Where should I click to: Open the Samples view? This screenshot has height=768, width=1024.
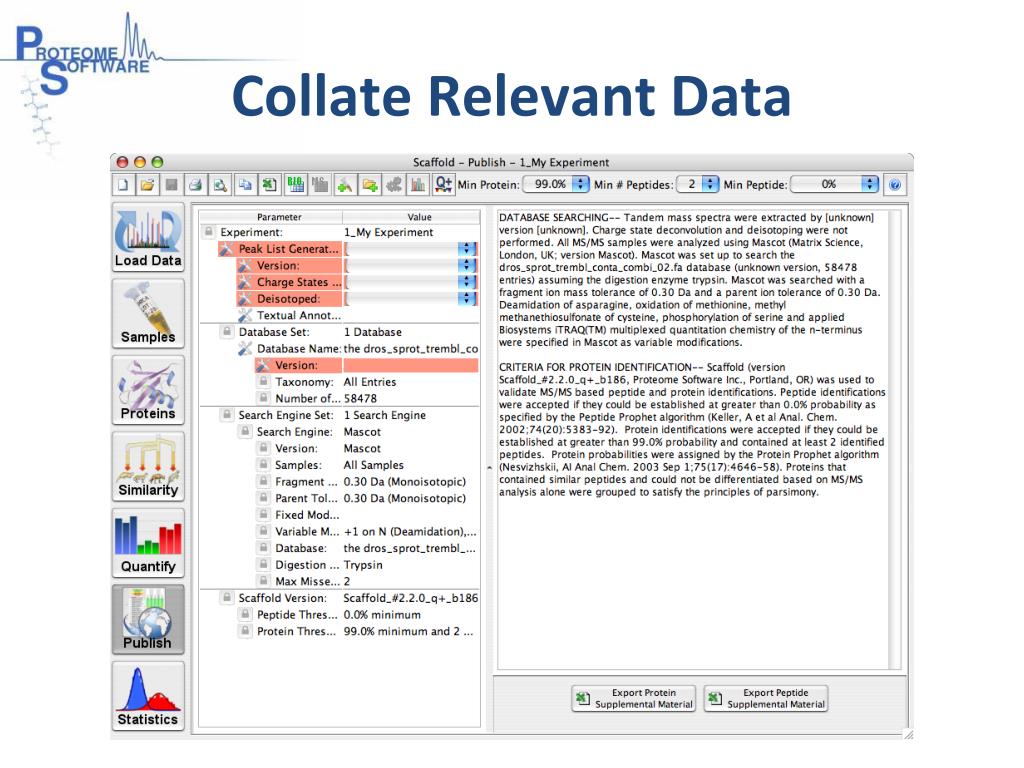tap(148, 314)
